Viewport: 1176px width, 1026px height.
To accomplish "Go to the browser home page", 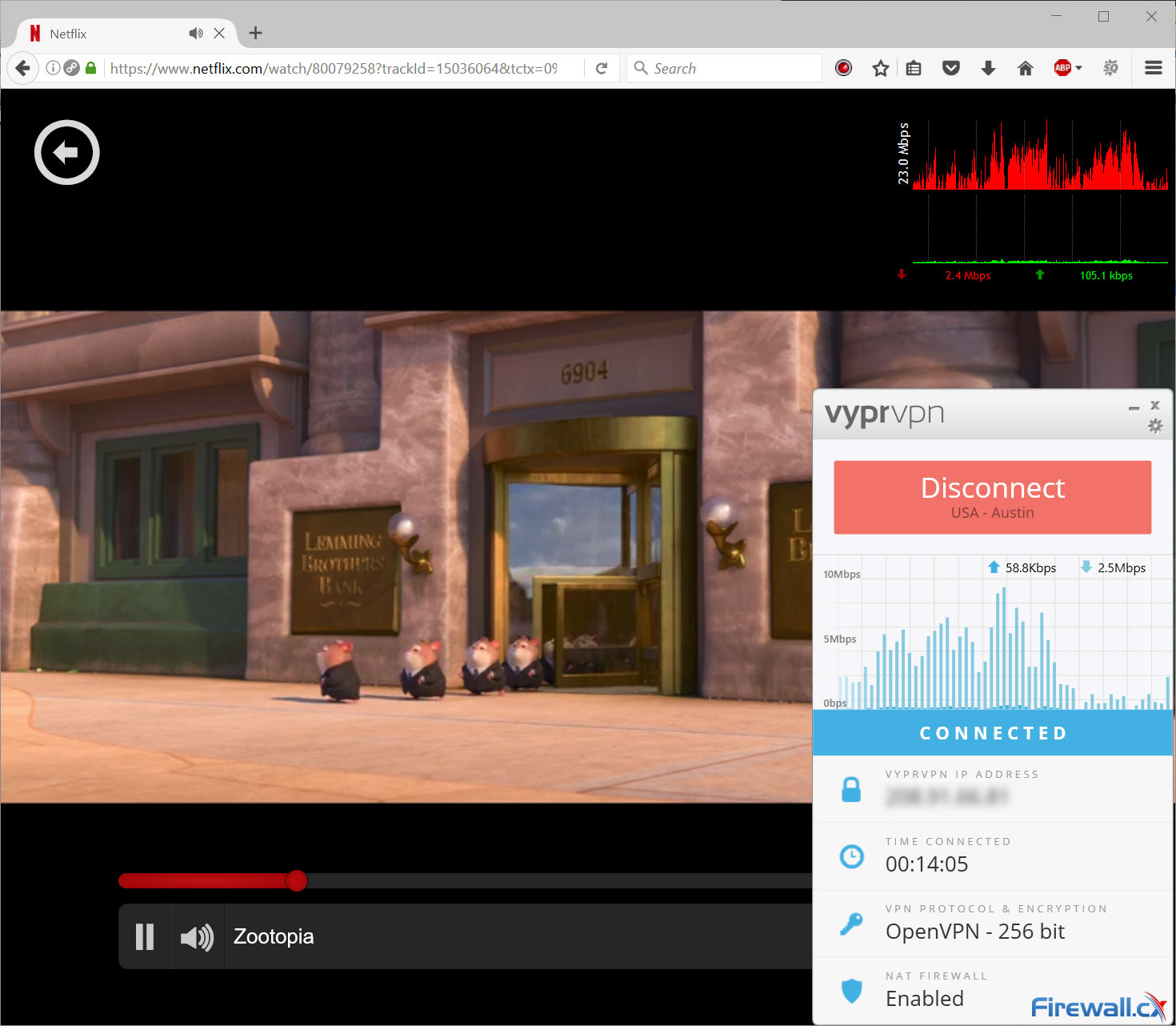I will click(1026, 68).
